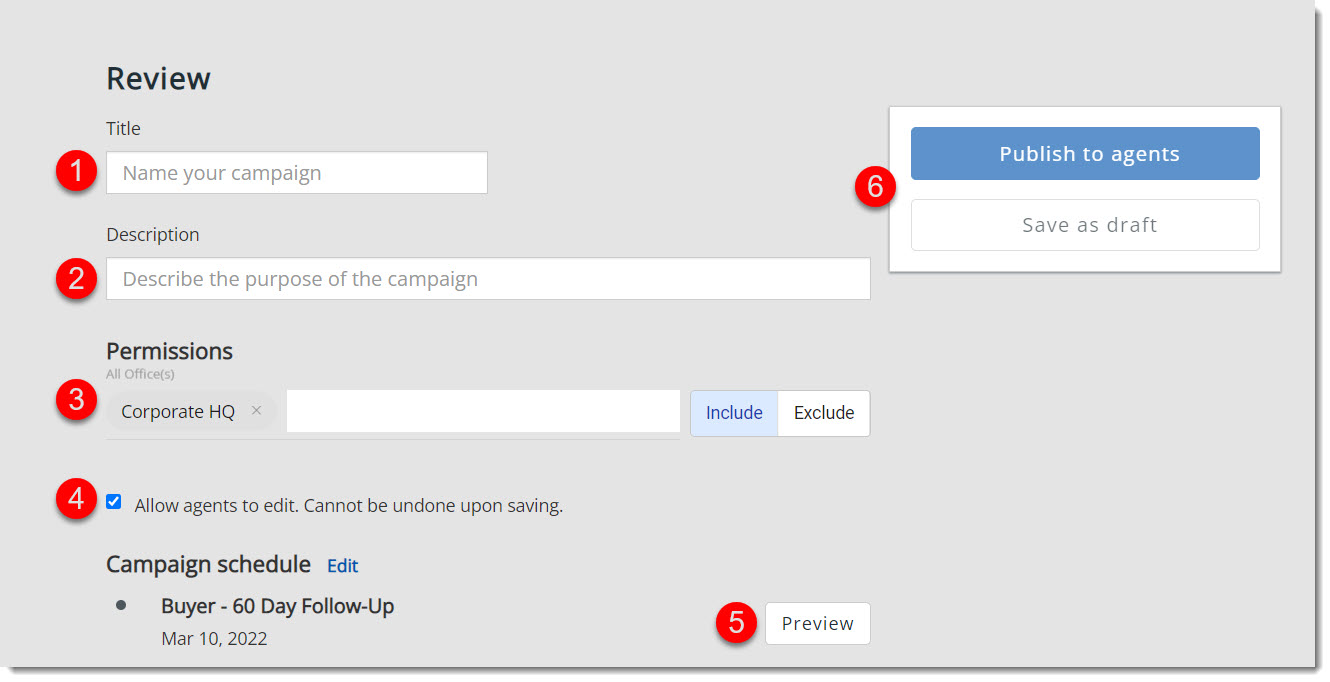Click the bullet beside Buyer - 60 Day Follow-Up
The height and width of the screenshot is (682, 1330).
[x=121, y=605]
